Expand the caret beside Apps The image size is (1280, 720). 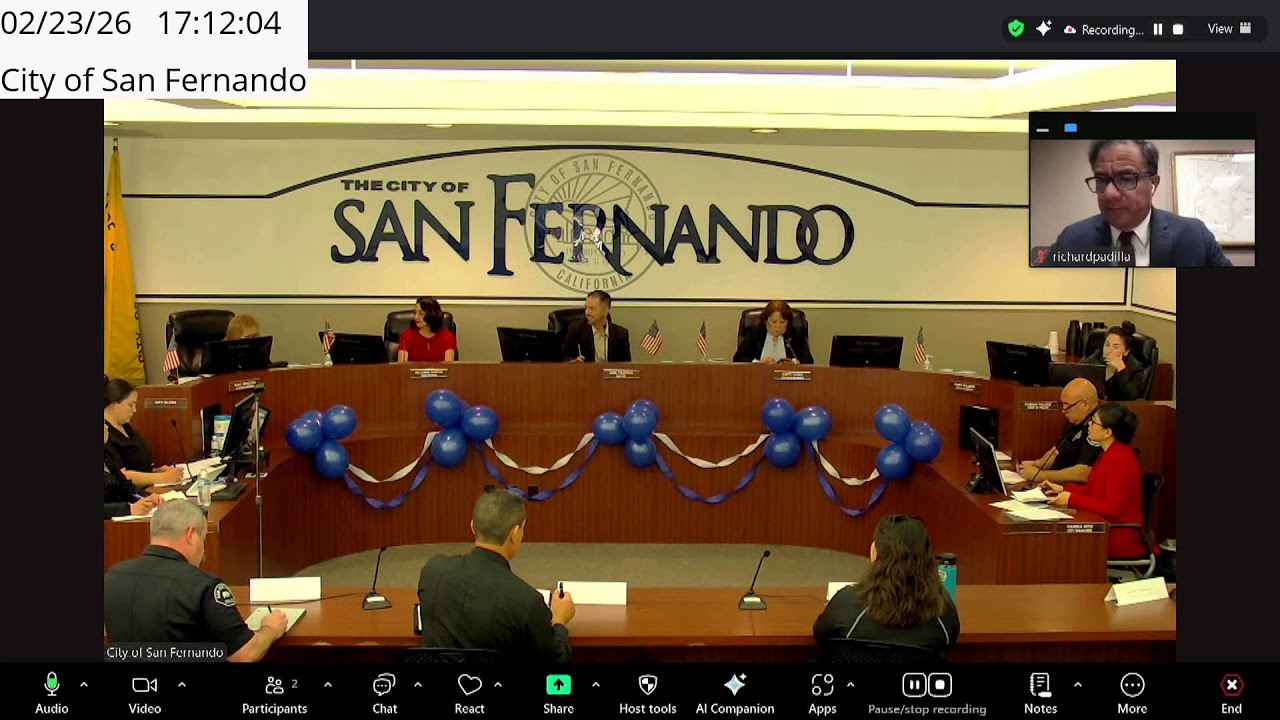(851, 685)
